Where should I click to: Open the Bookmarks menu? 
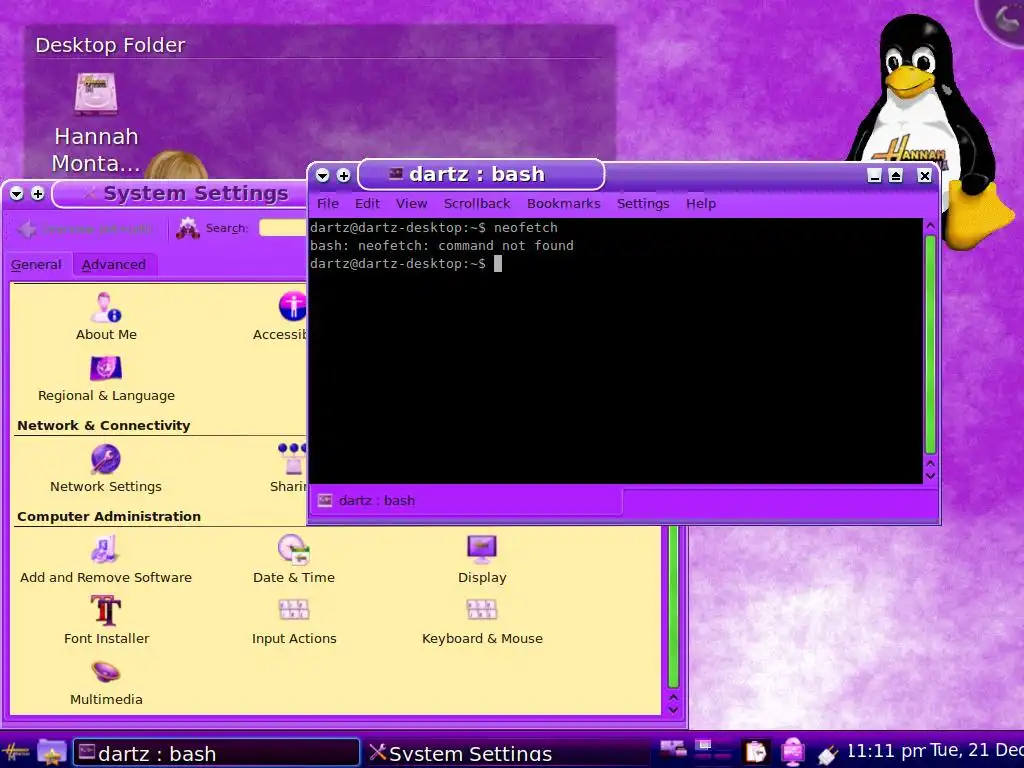click(564, 203)
